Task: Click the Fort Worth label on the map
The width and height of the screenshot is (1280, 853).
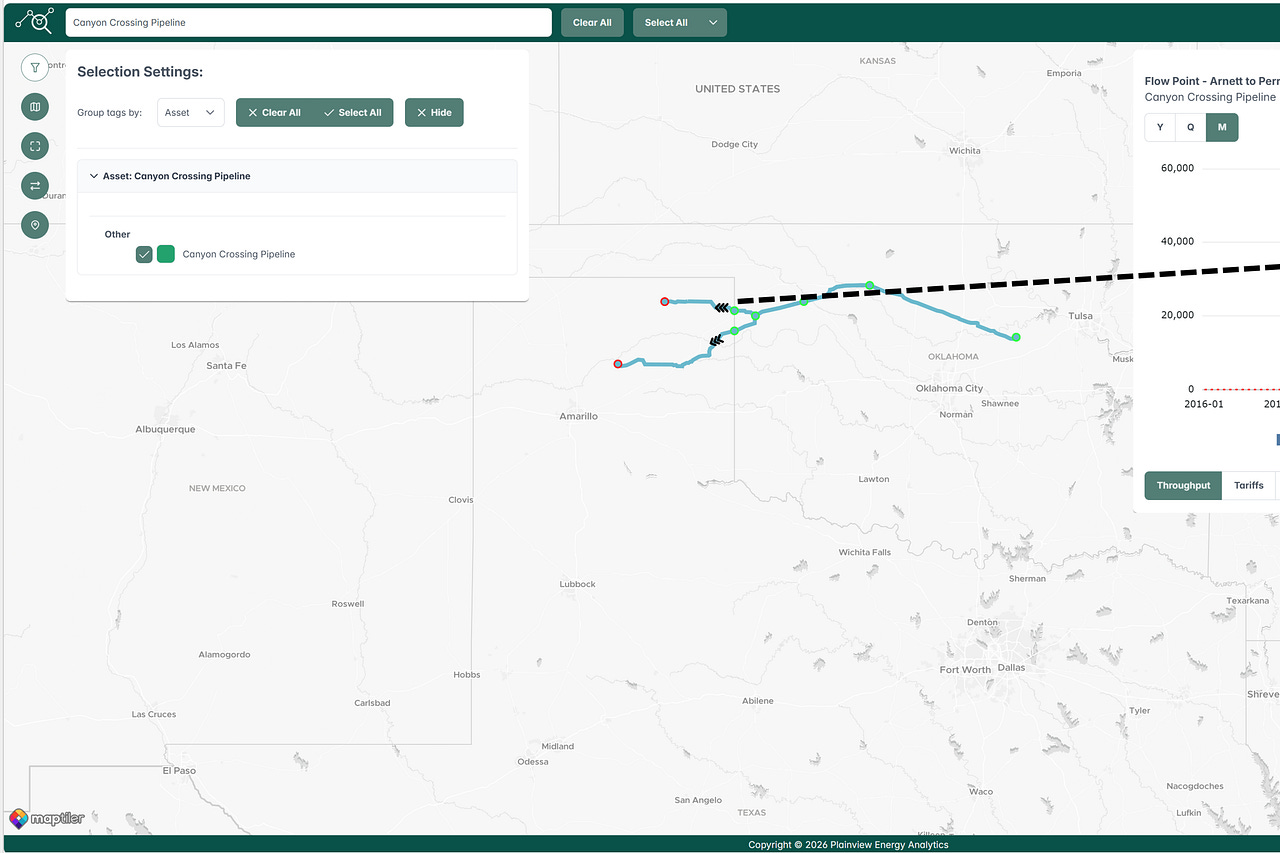Action: (965, 670)
